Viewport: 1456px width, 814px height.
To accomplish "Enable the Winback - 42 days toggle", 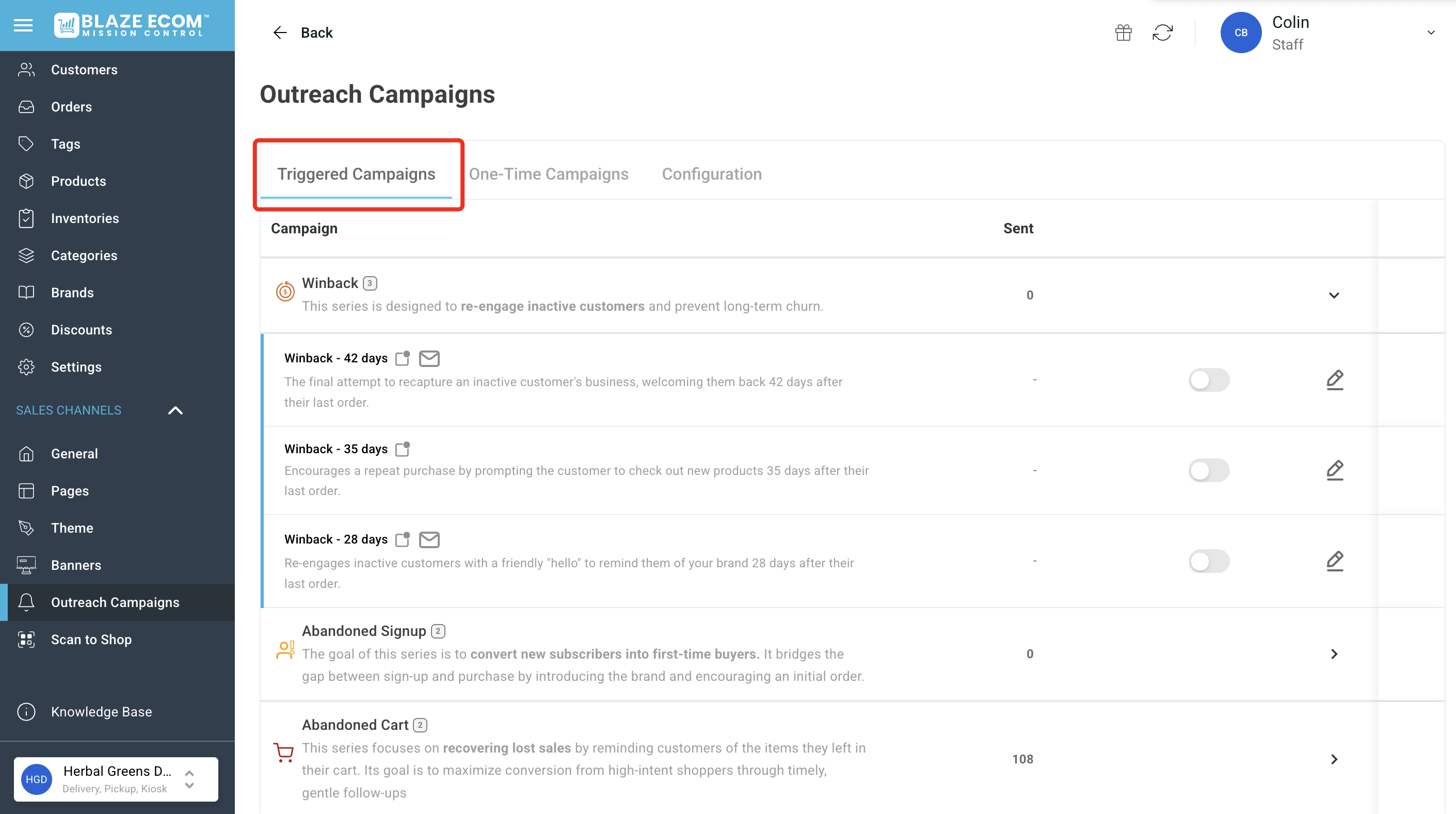I will 1208,380.
